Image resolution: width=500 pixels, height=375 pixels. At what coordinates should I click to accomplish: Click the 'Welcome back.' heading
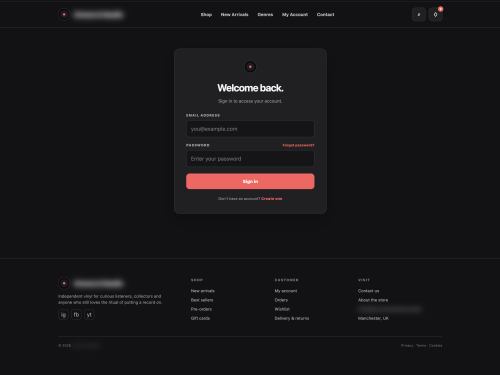click(x=250, y=88)
